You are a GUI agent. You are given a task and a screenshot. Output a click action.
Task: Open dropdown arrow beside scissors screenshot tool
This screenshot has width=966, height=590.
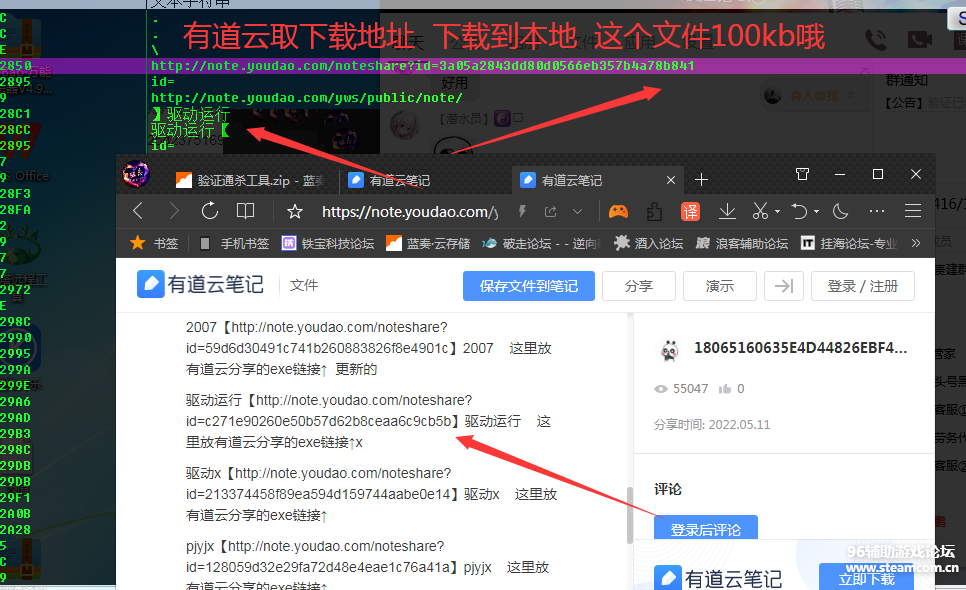776,212
